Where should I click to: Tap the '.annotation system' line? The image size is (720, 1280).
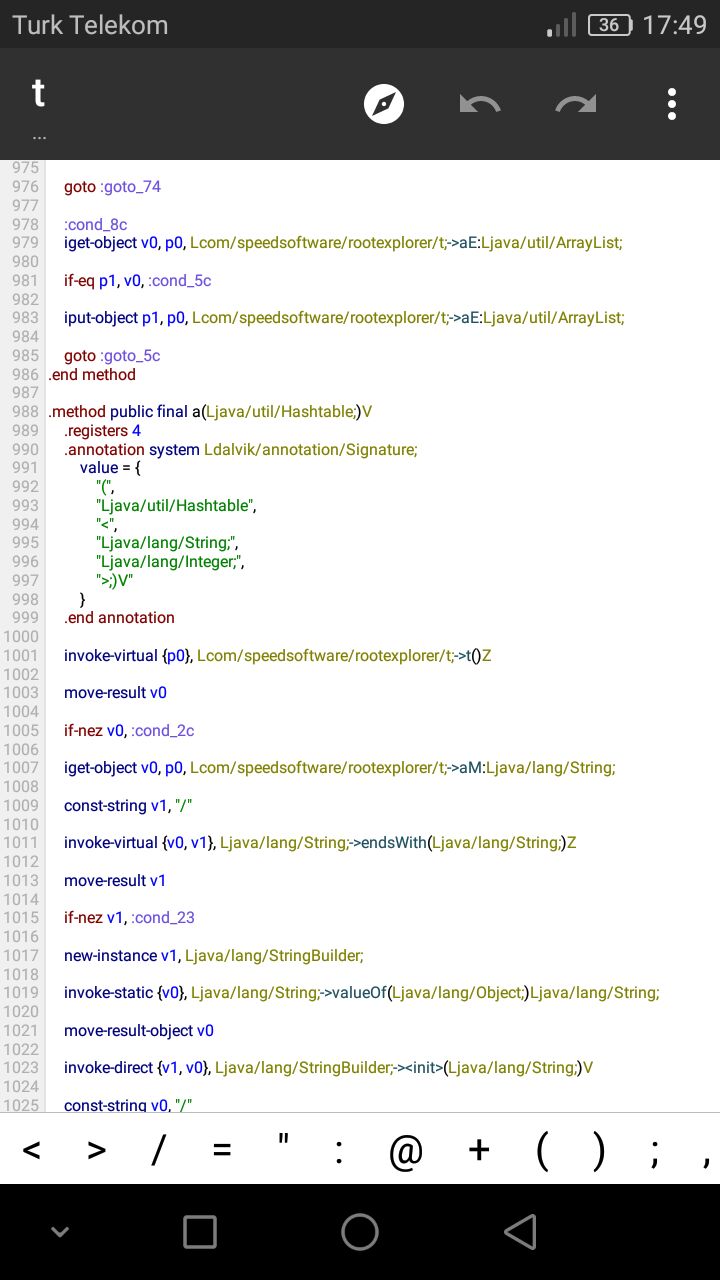pyautogui.click(x=241, y=450)
